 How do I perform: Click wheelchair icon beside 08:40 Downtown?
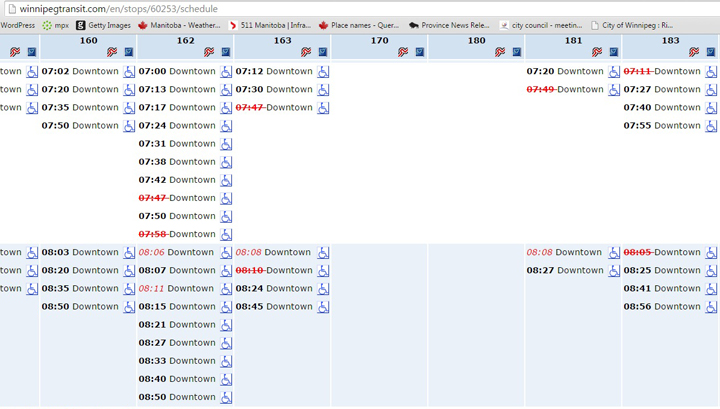226,379
